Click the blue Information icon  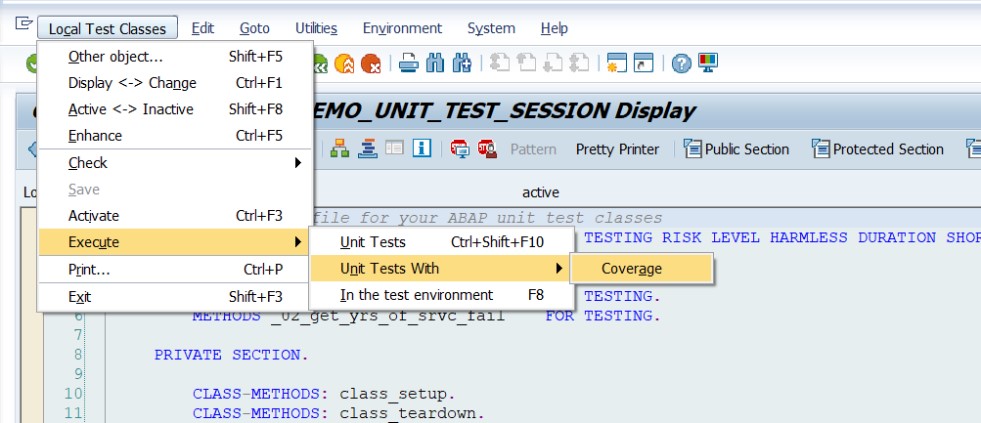422,148
